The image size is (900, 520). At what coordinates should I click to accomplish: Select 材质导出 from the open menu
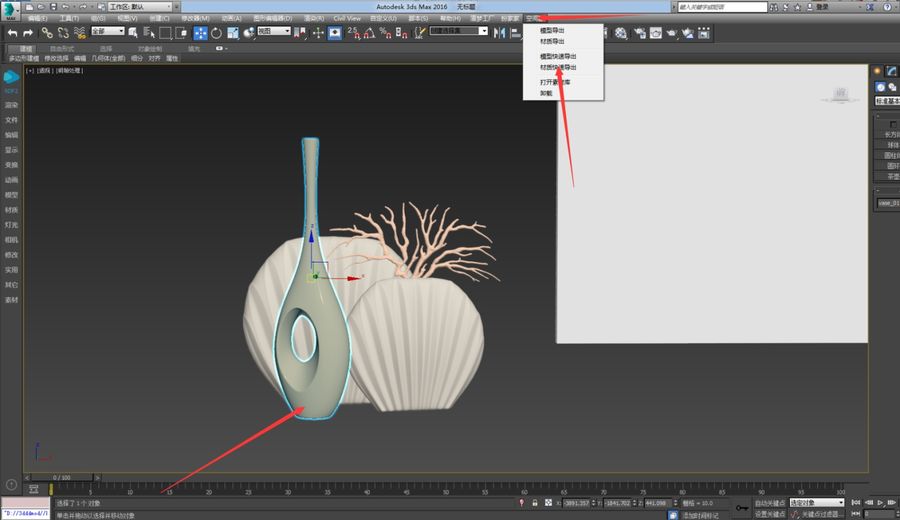552,41
